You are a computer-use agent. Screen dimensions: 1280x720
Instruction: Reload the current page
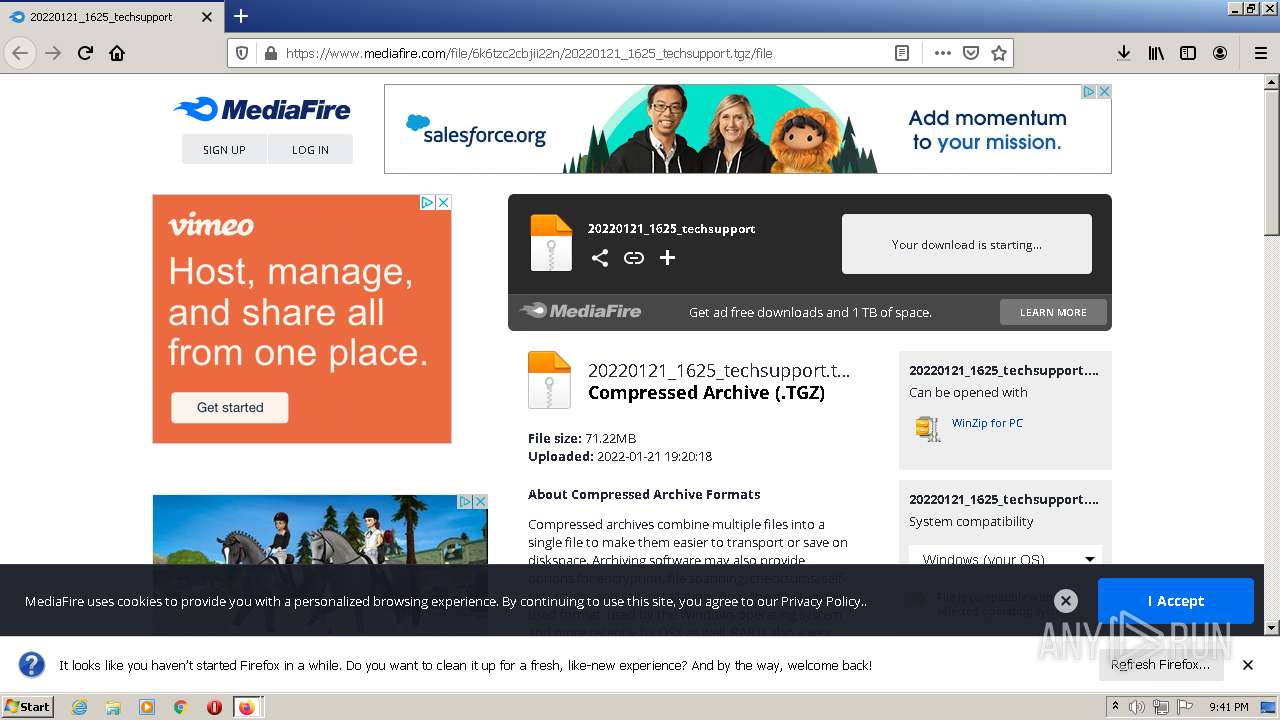tap(85, 53)
